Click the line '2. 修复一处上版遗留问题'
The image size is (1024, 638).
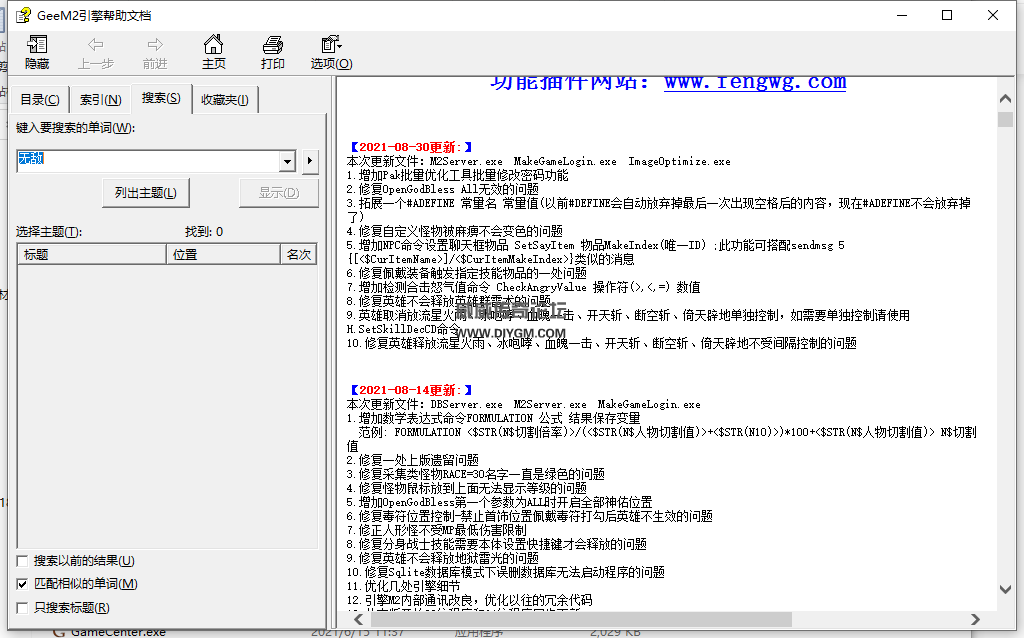pos(413,460)
